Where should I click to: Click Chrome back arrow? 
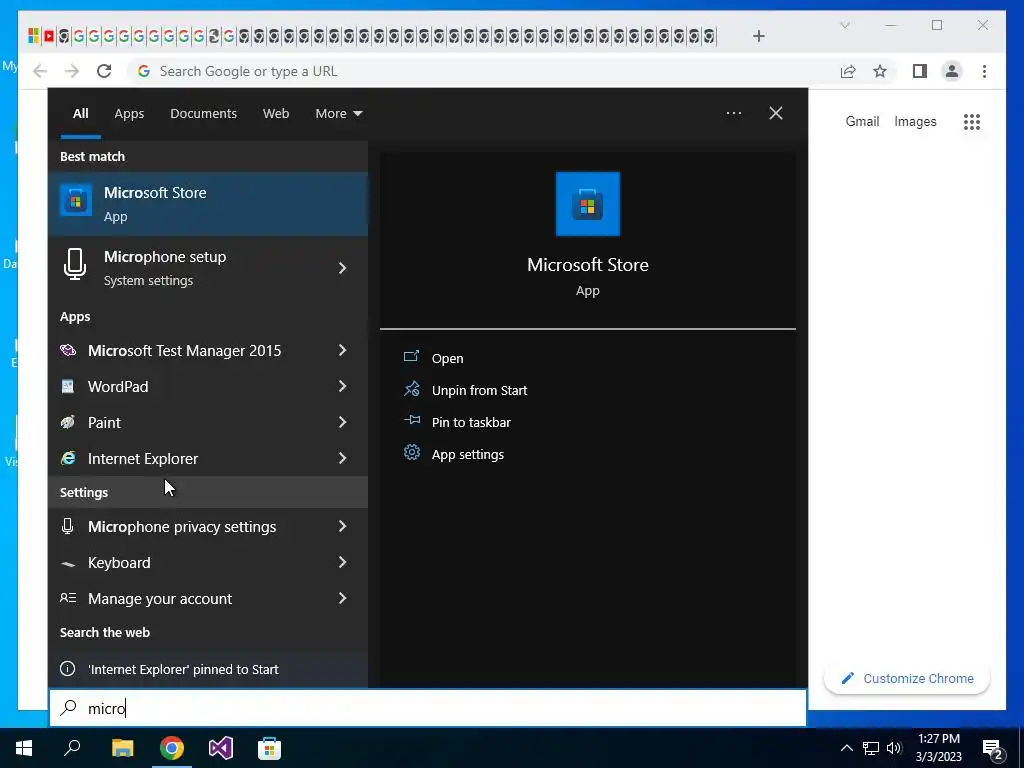[x=40, y=71]
